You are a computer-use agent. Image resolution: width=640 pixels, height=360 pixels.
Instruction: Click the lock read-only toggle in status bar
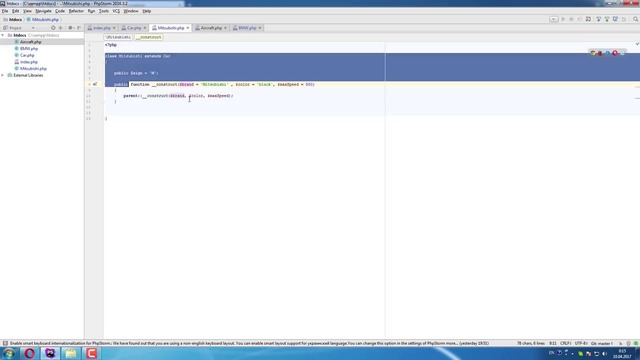[x=621, y=343]
